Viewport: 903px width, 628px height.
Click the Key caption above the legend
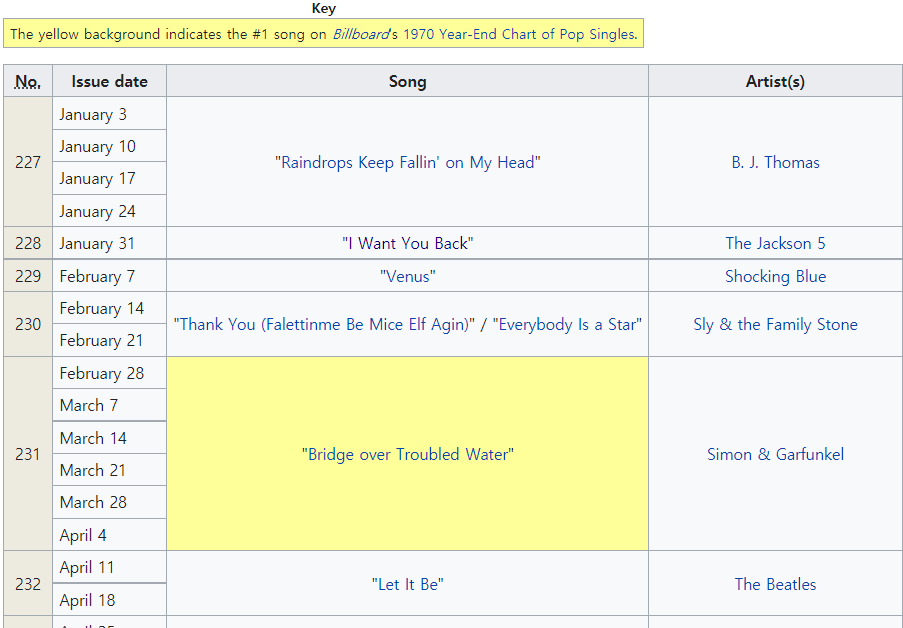coord(324,8)
